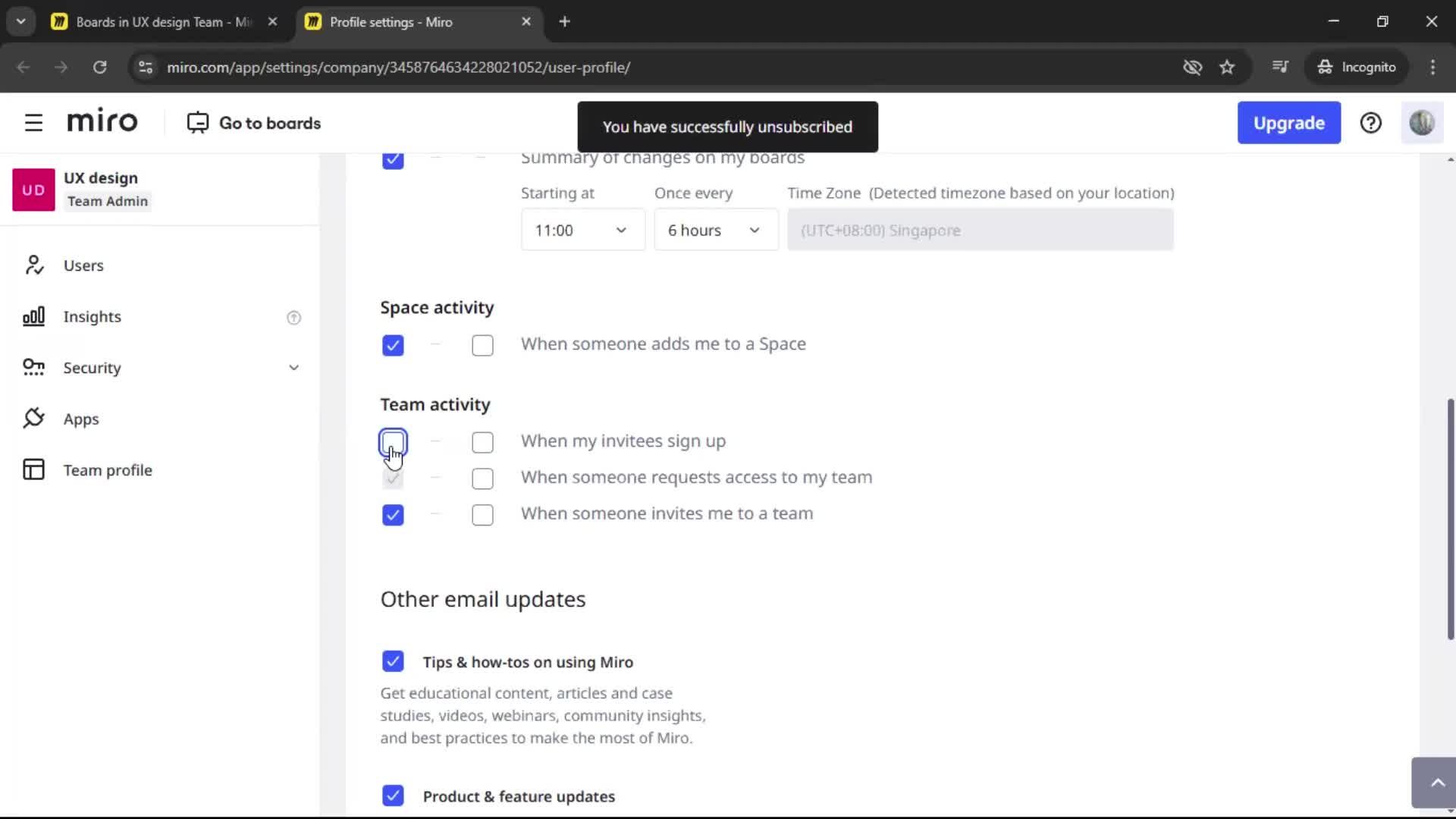The width and height of the screenshot is (1456, 819).
Task: Check second checkbox for adds me to a Space
Action: pos(482,346)
